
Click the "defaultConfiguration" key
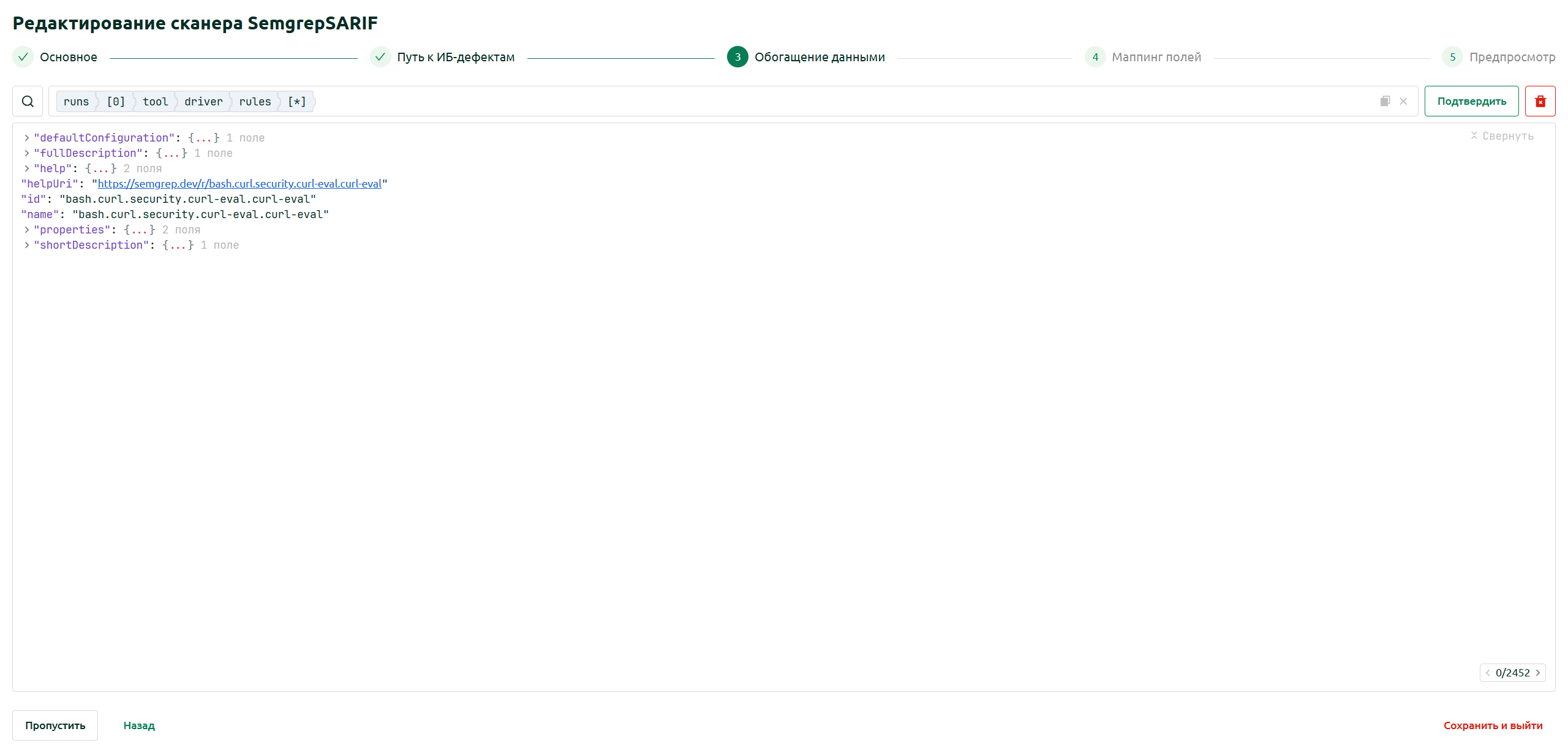pyautogui.click(x=104, y=138)
